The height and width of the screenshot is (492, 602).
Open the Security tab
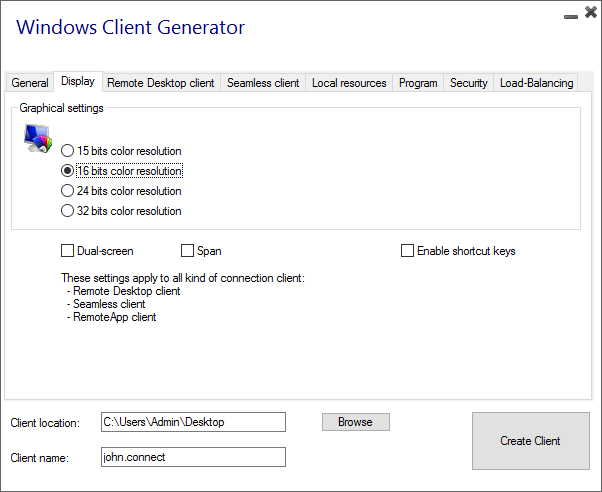(468, 83)
